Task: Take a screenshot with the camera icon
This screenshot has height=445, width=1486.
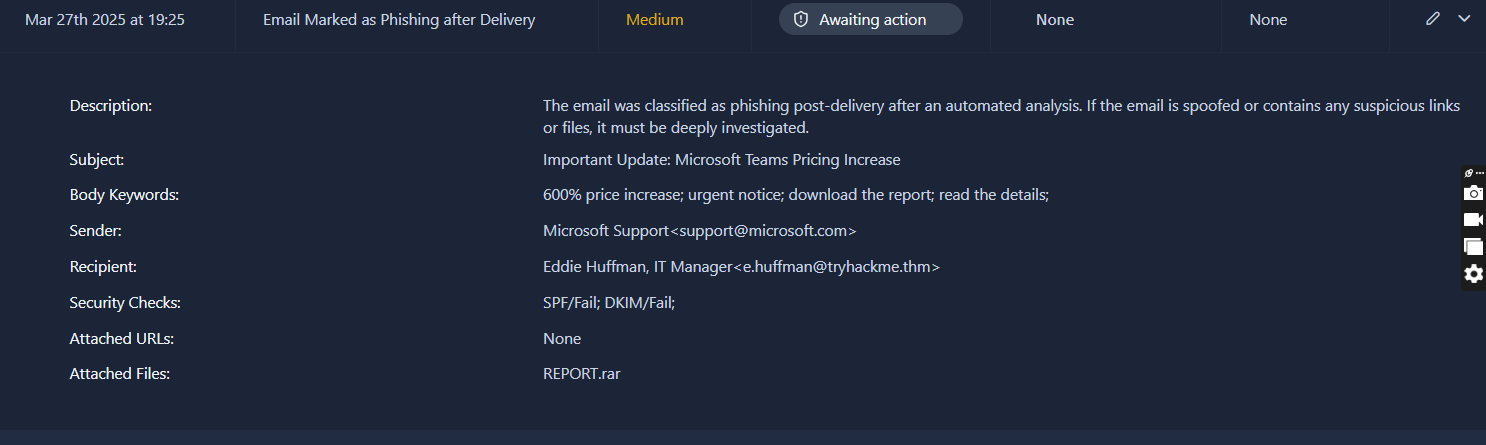Action: [1473, 193]
